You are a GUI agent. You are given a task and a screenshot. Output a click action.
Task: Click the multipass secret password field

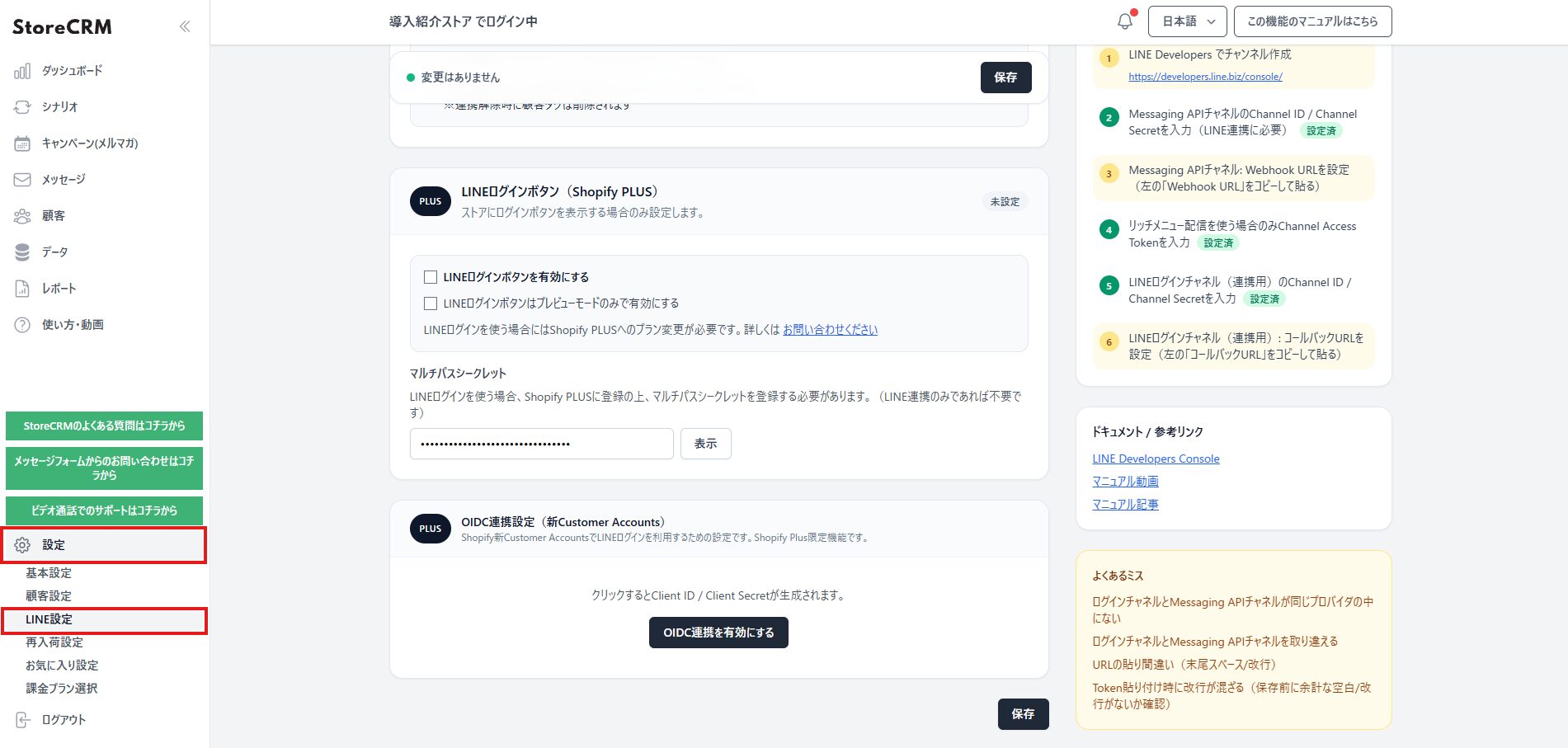[x=541, y=444]
